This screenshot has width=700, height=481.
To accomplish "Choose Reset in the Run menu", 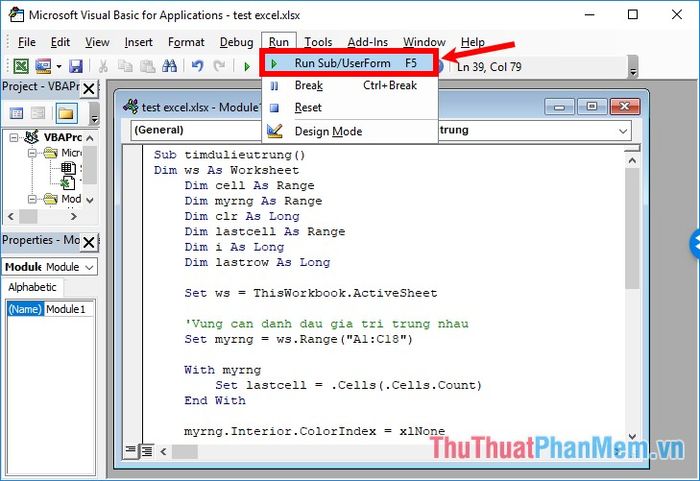I will [x=349, y=108].
